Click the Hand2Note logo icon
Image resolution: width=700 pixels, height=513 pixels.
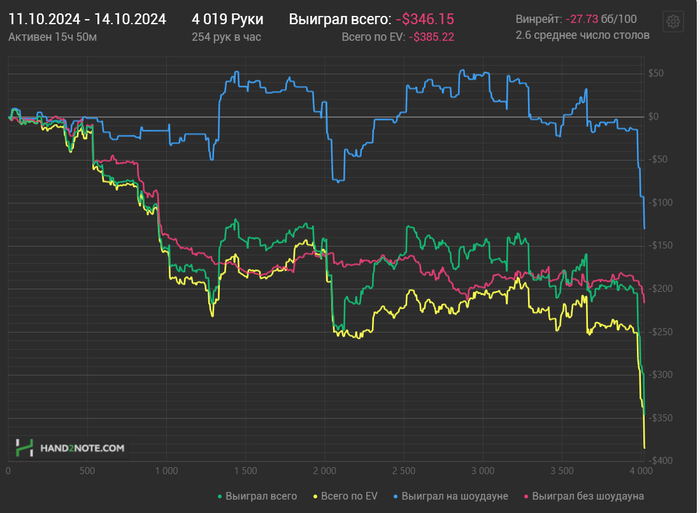point(24,448)
